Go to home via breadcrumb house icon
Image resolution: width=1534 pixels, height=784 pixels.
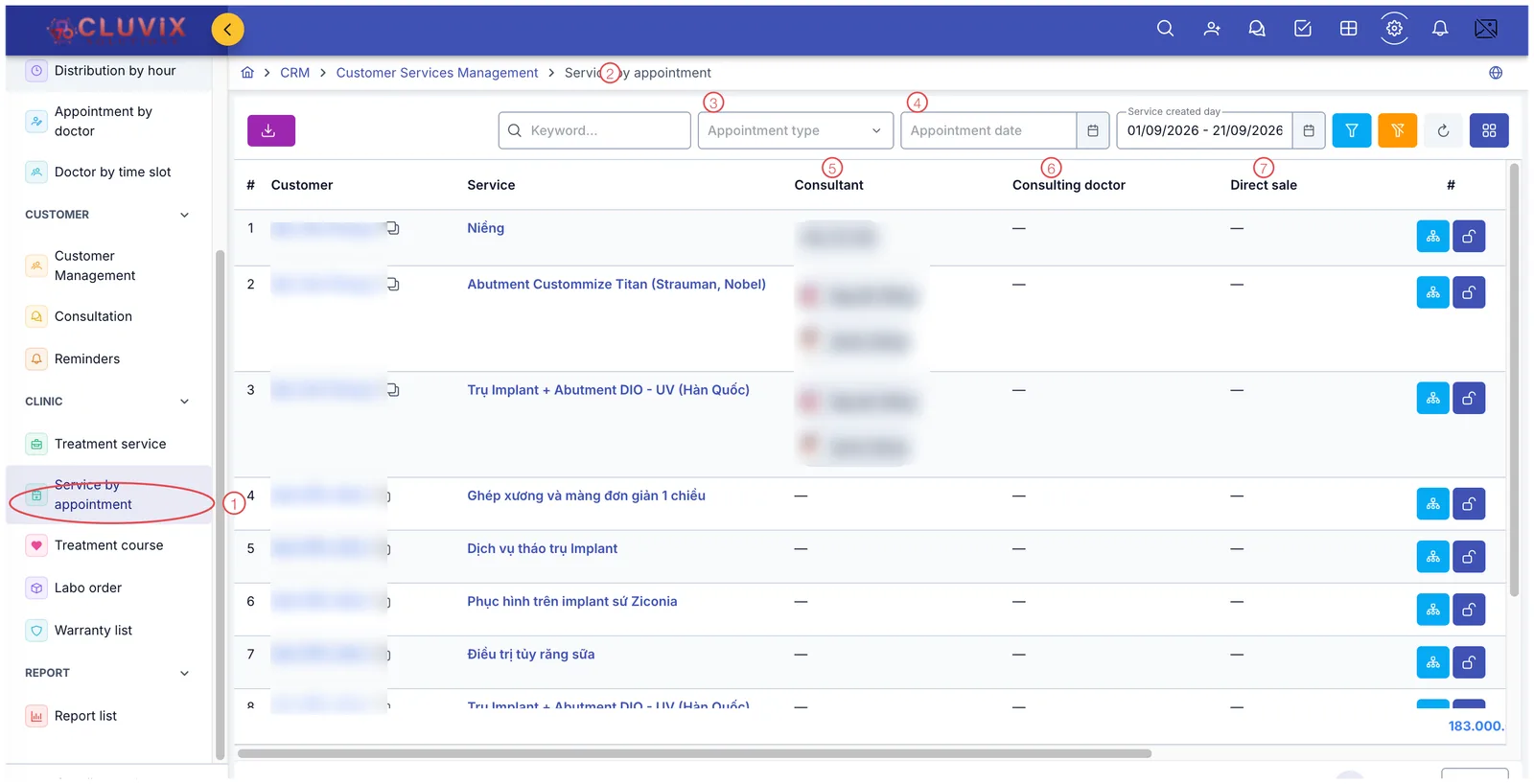(x=247, y=73)
